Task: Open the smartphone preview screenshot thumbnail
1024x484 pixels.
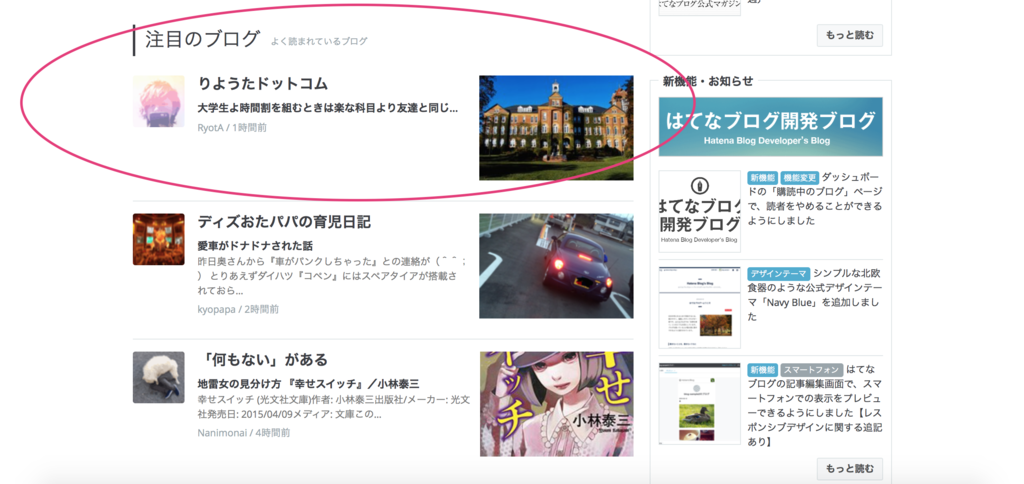Action: [699, 404]
